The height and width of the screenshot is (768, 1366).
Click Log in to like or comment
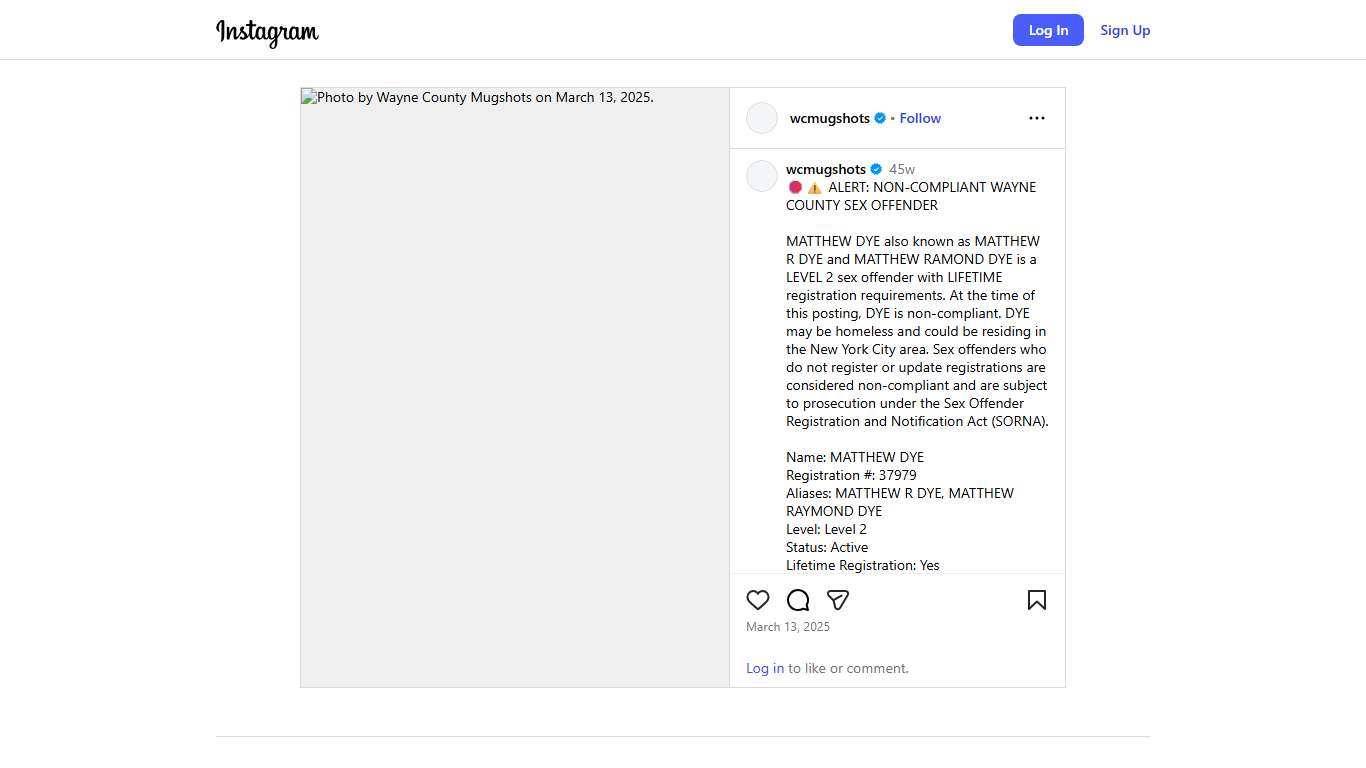tap(765, 668)
